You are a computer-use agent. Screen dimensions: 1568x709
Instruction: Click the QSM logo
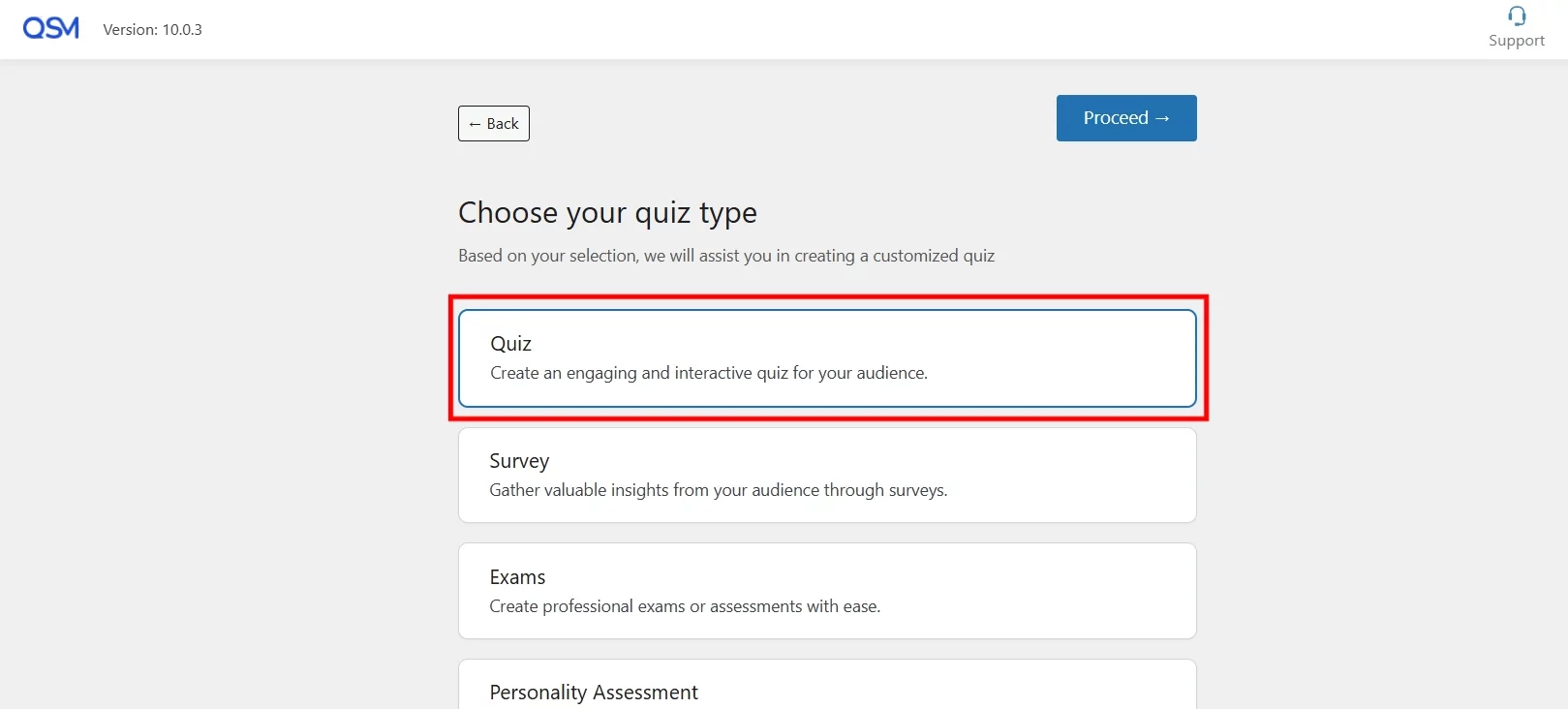pos(51,29)
